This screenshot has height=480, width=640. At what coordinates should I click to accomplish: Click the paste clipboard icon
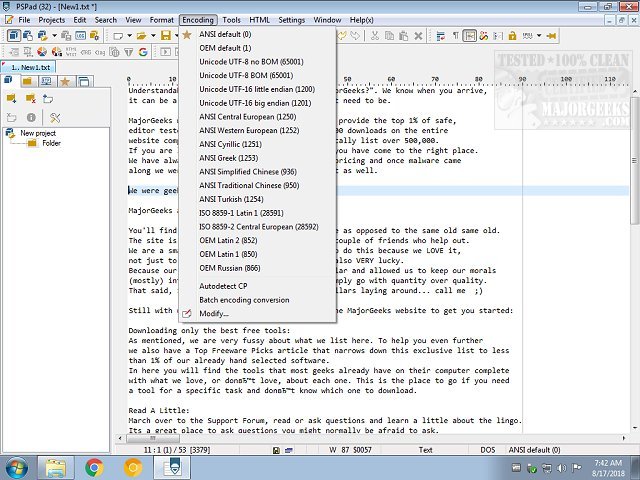coord(403,36)
